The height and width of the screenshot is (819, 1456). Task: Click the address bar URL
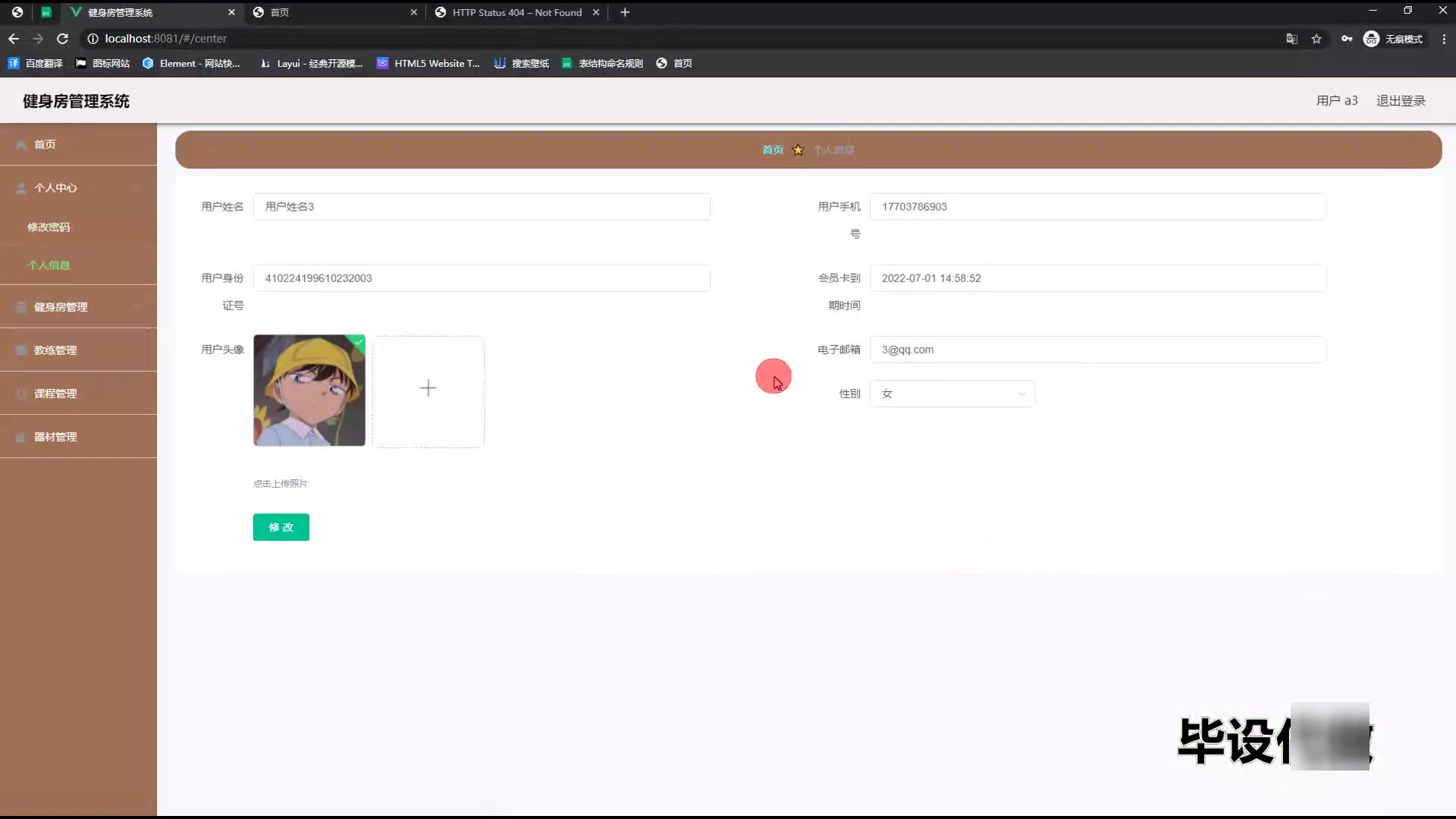coord(165,39)
